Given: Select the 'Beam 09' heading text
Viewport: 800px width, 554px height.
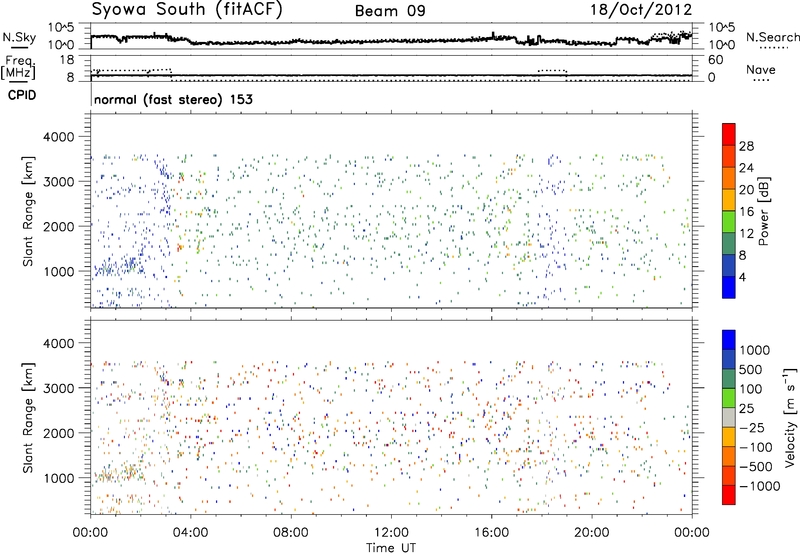Looking at the screenshot, I should tap(390, 11).
